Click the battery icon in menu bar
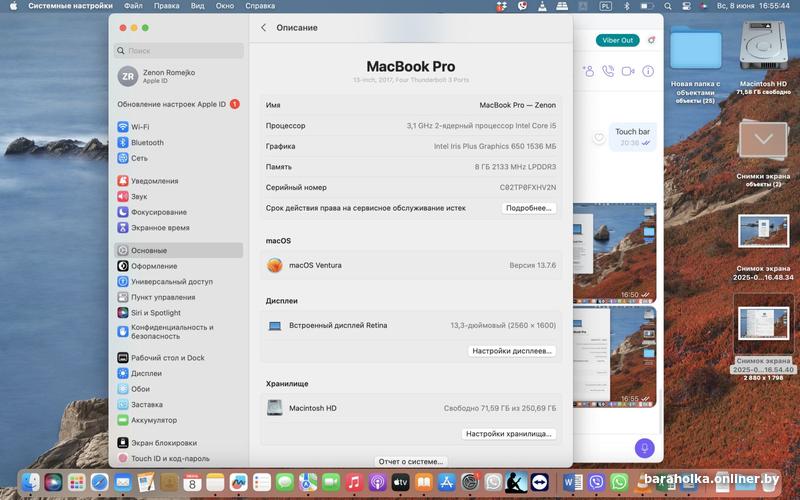This screenshot has width=800, height=500. click(x=647, y=6)
